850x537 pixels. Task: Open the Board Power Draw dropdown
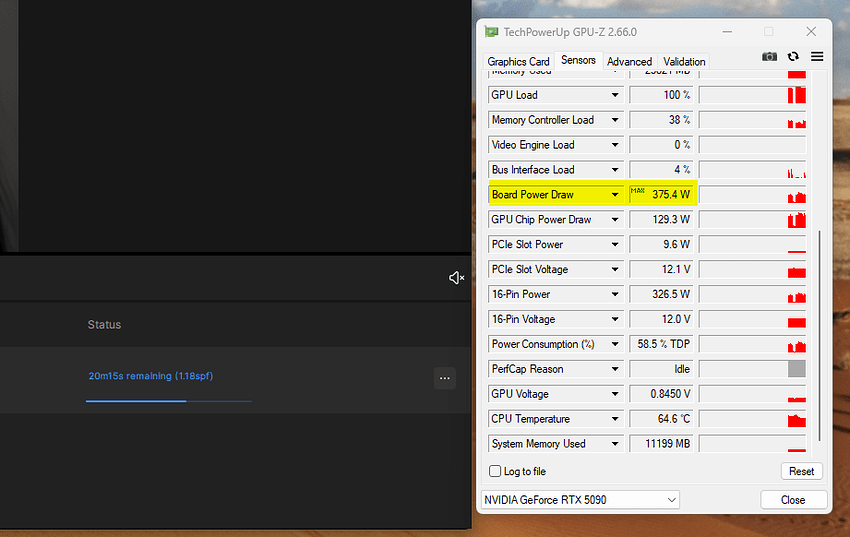point(615,195)
